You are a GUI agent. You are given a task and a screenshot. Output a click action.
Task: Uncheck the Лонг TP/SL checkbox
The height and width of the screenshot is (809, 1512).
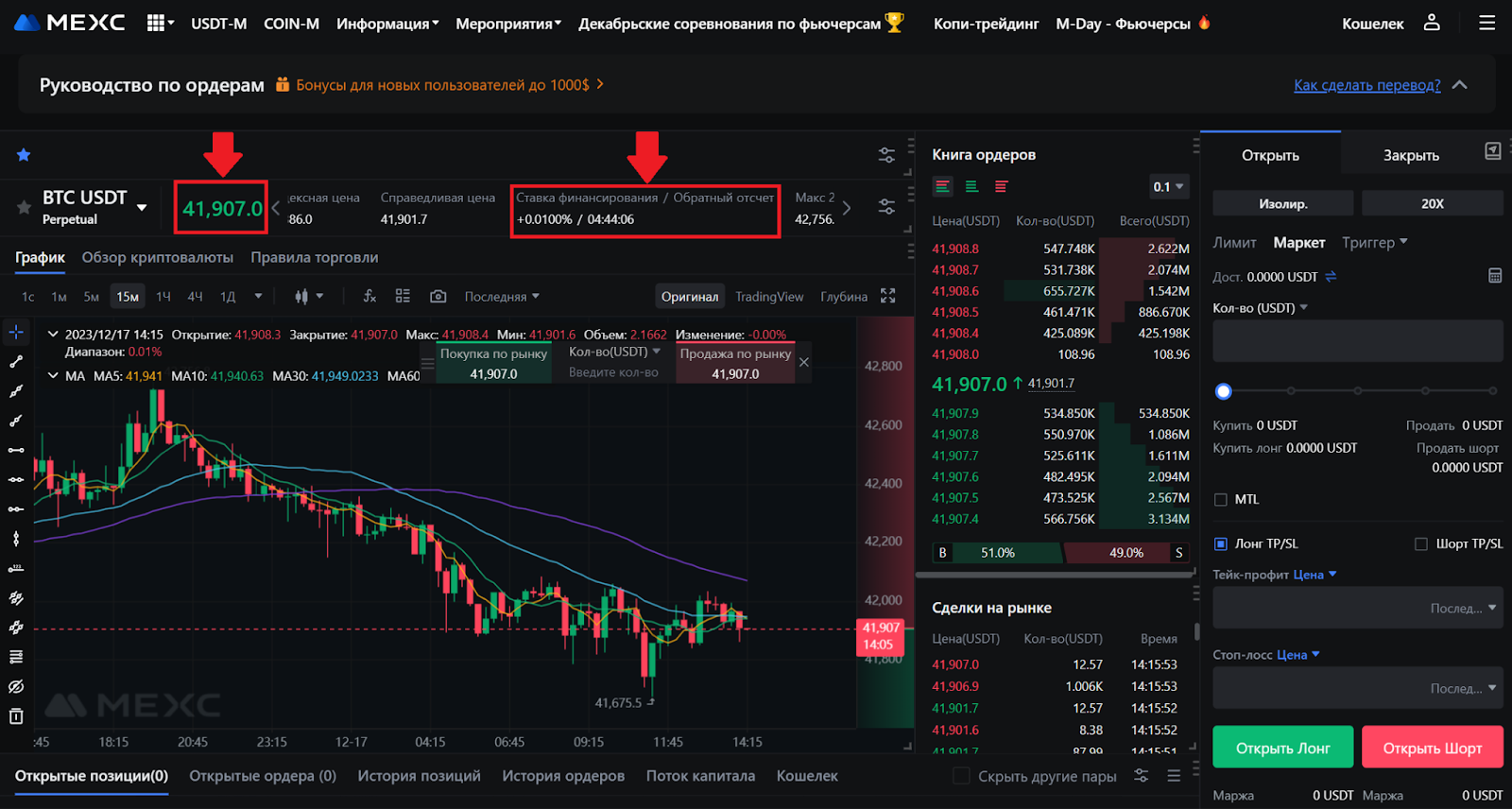point(1221,544)
